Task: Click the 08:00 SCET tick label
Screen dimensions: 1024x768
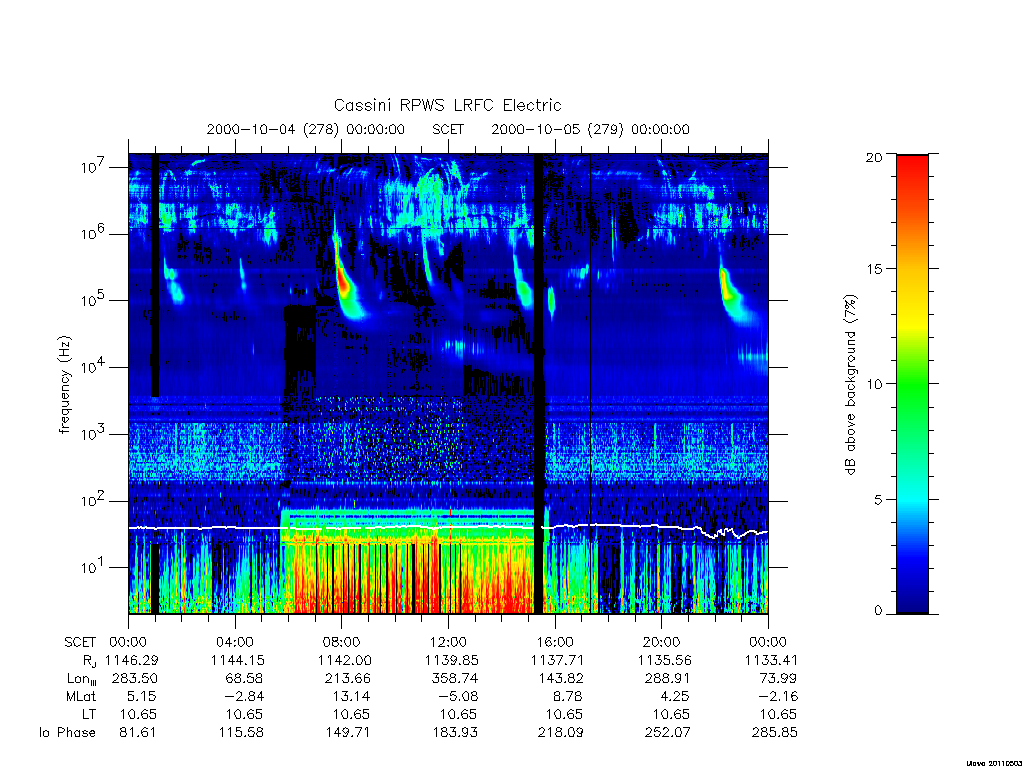Action: pos(342,642)
